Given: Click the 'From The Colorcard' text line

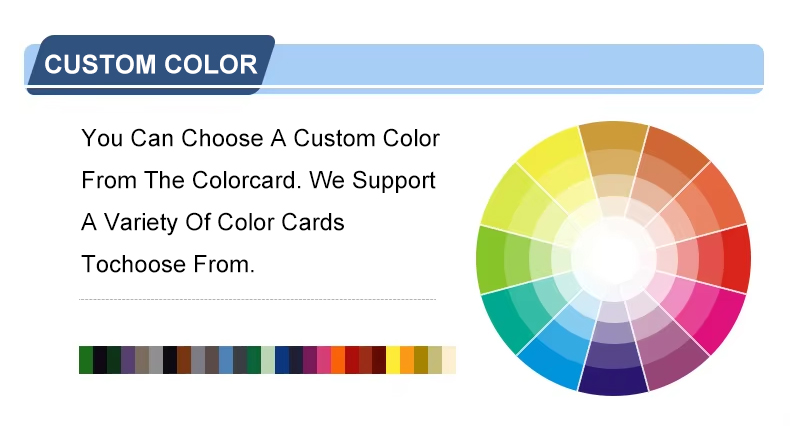Looking at the screenshot, I should 258,181.
